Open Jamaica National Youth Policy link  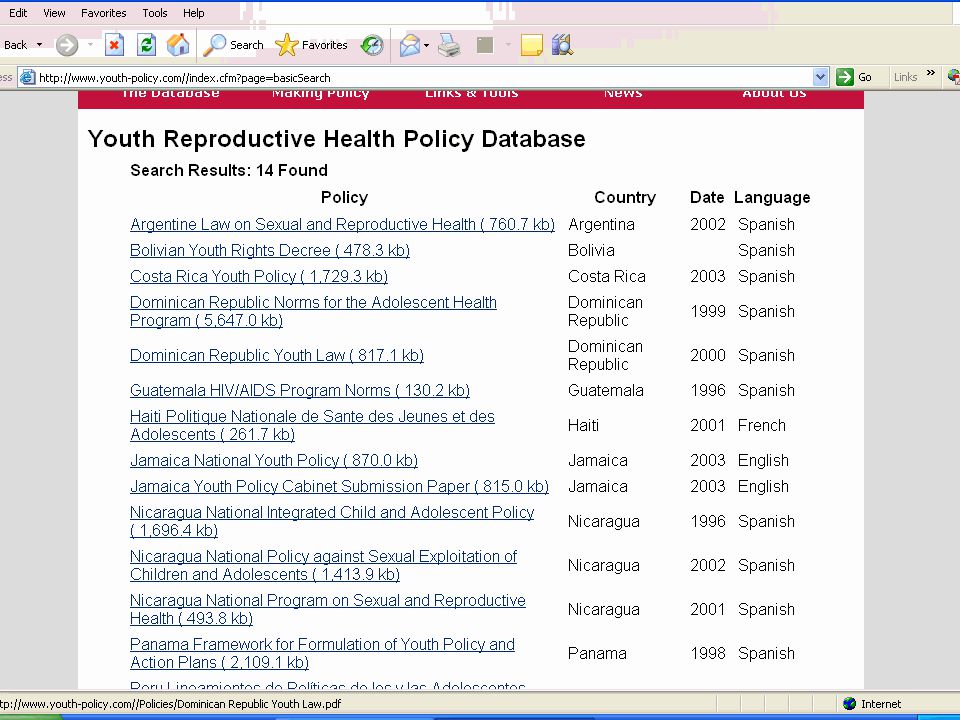pyautogui.click(x=274, y=460)
